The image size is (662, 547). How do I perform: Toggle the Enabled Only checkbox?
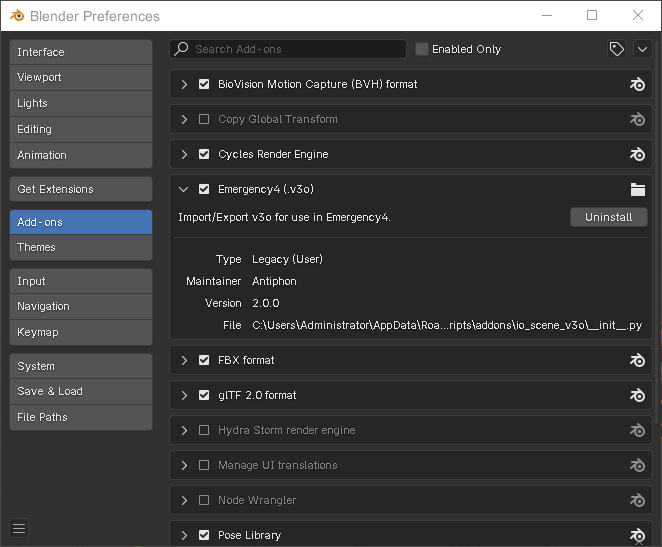click(x=422, y=49)
